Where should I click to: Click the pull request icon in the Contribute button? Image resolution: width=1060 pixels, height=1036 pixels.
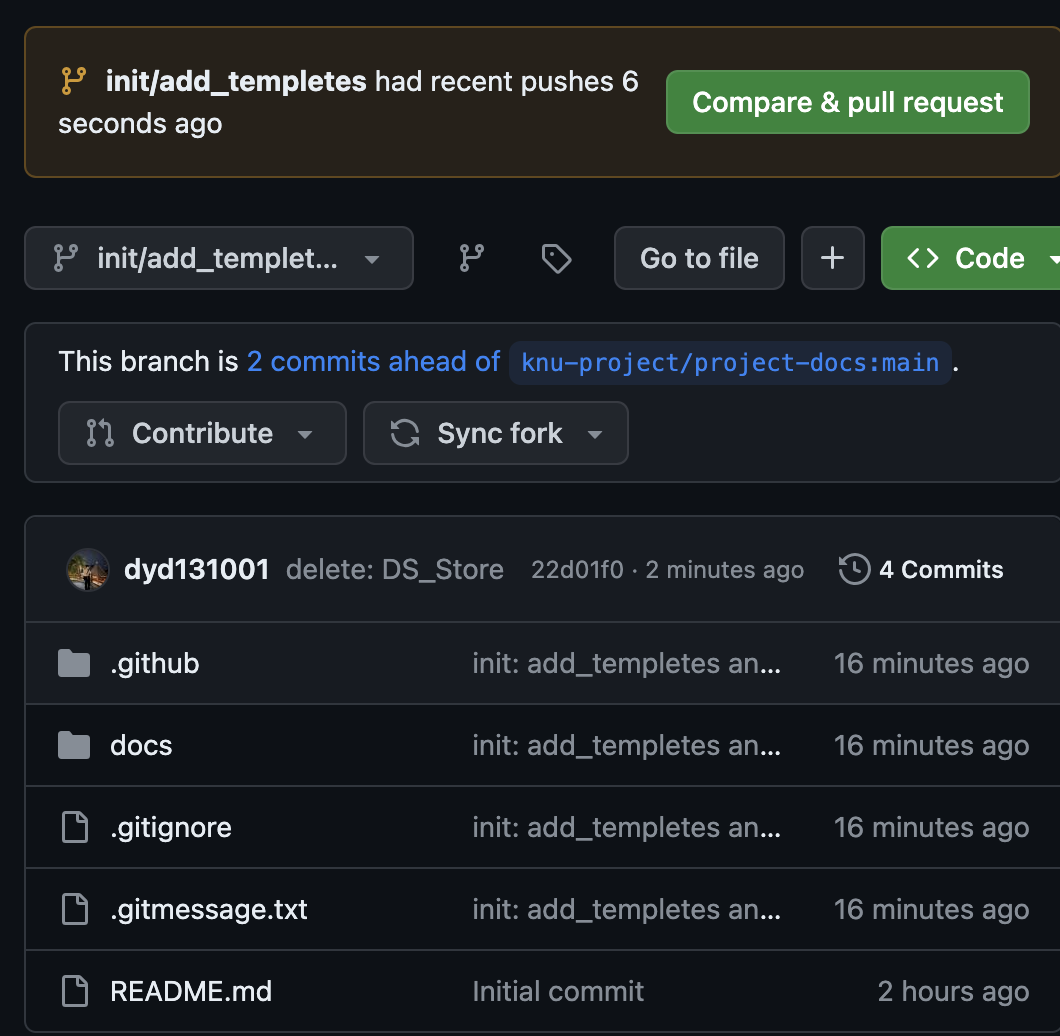point(100,433)
